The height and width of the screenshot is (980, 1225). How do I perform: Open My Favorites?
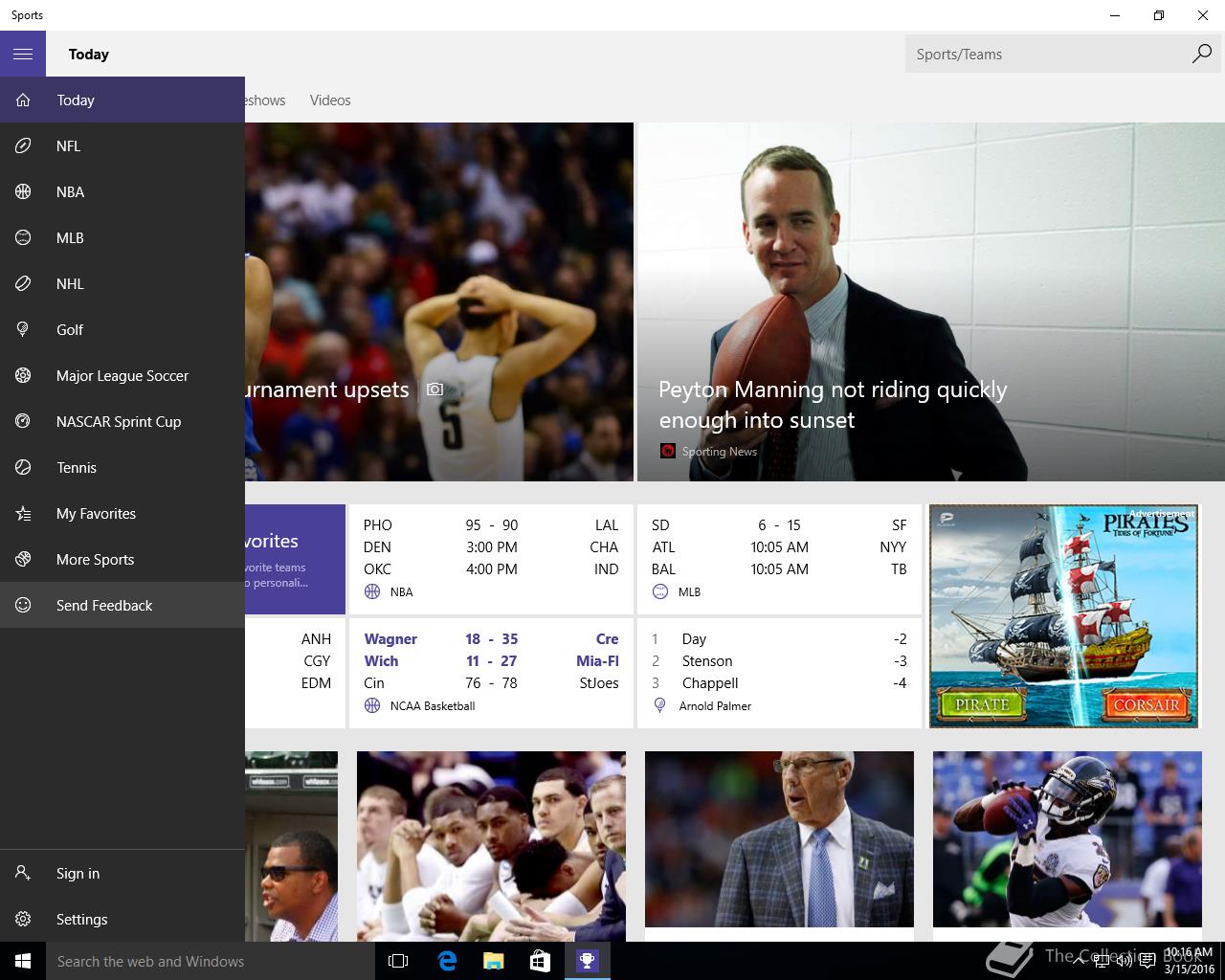coord(122,513)
